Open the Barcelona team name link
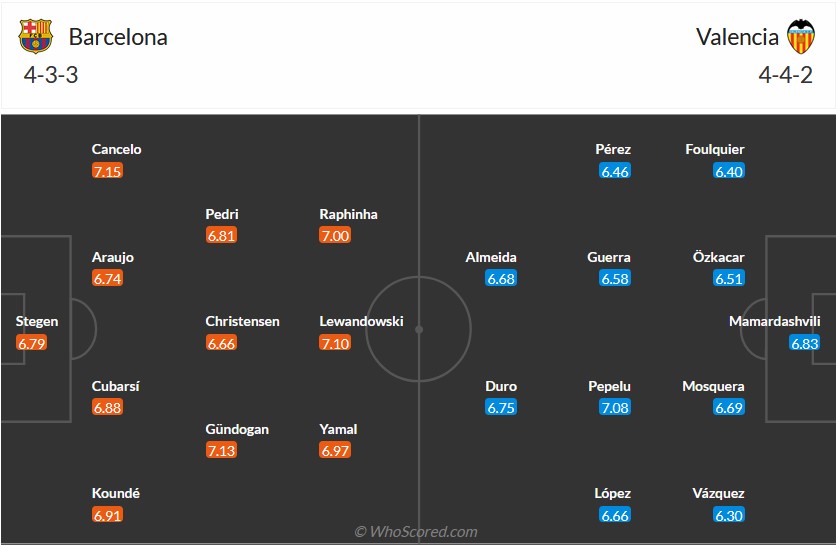The width and height of the screenshot is (836, 545). pyautogui.click(x=118, y=37)
